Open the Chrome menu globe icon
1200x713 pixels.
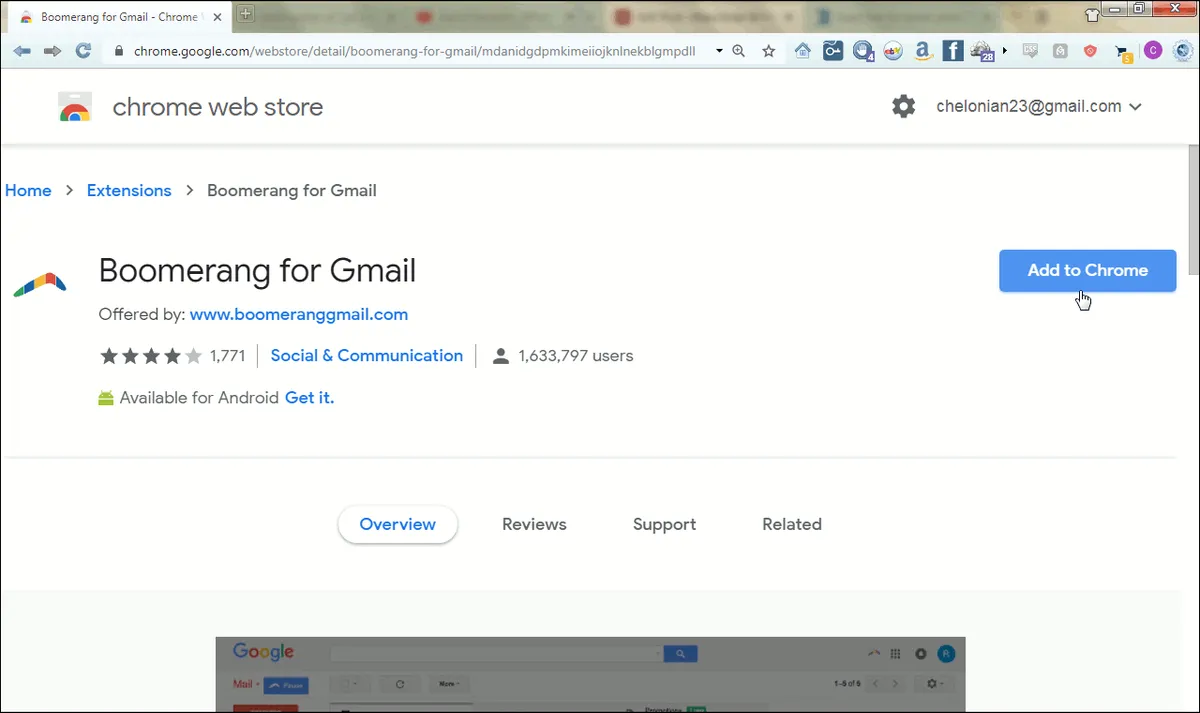point(1182,51)
